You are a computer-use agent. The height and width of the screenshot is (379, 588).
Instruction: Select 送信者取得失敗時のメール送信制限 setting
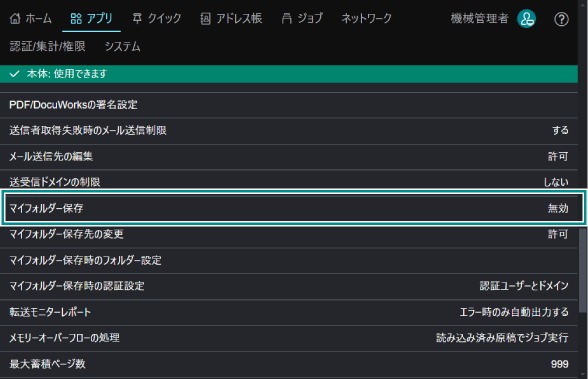pyautogui.click(x=289, y=130)
